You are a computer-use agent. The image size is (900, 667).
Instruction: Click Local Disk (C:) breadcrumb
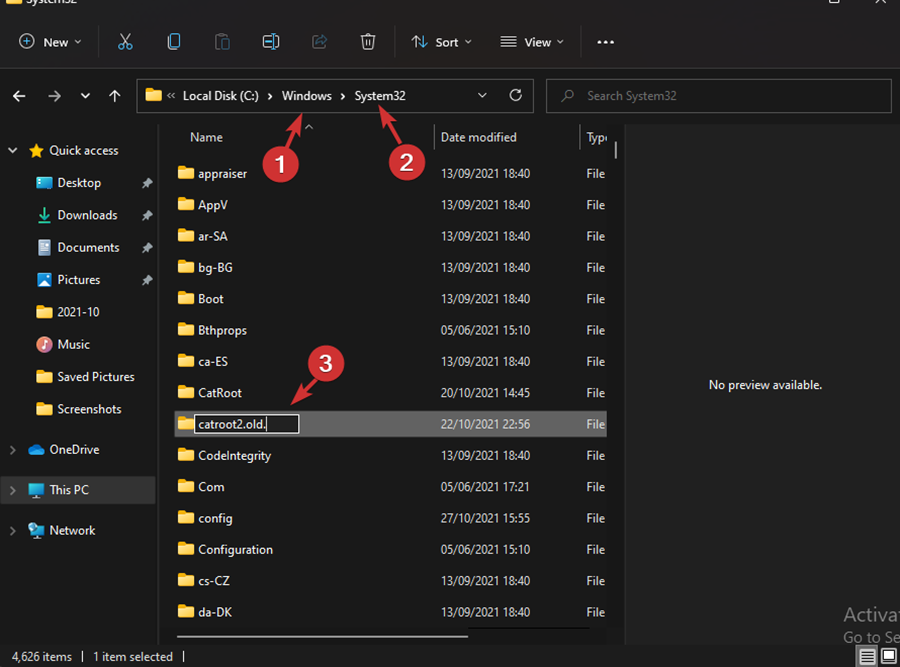coord(220,96)
